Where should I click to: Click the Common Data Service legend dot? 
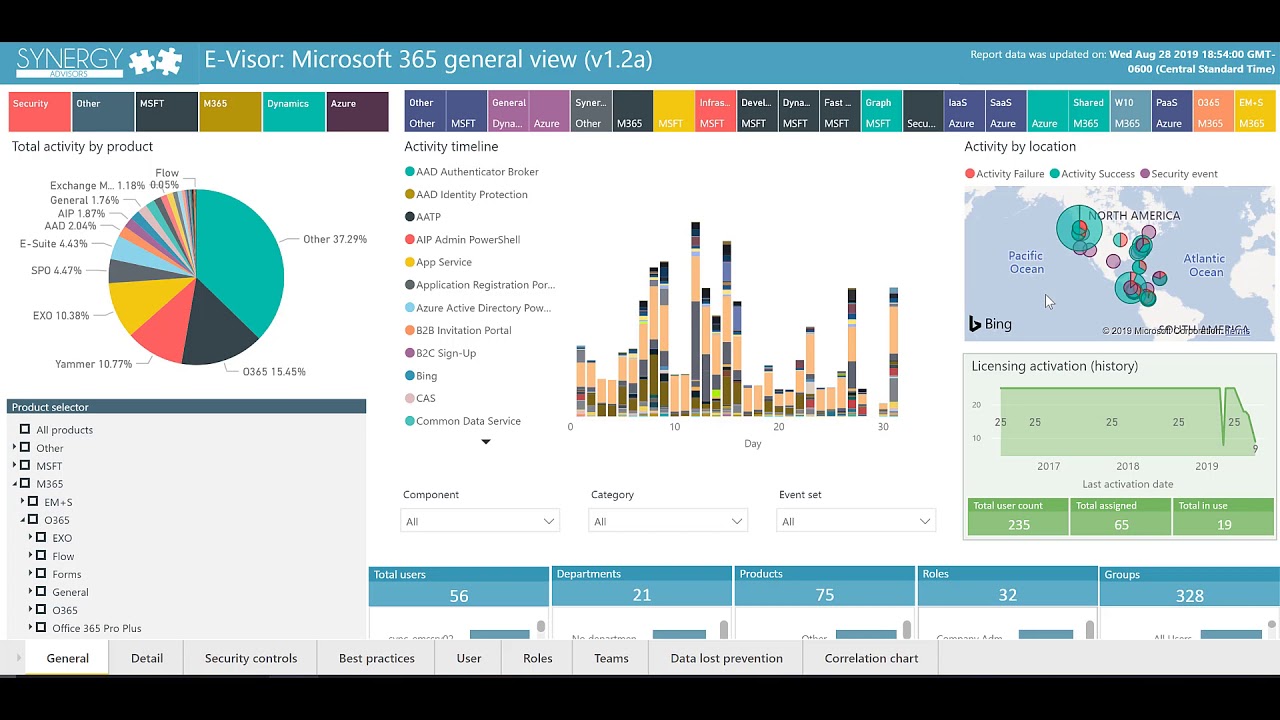[410, 421]
